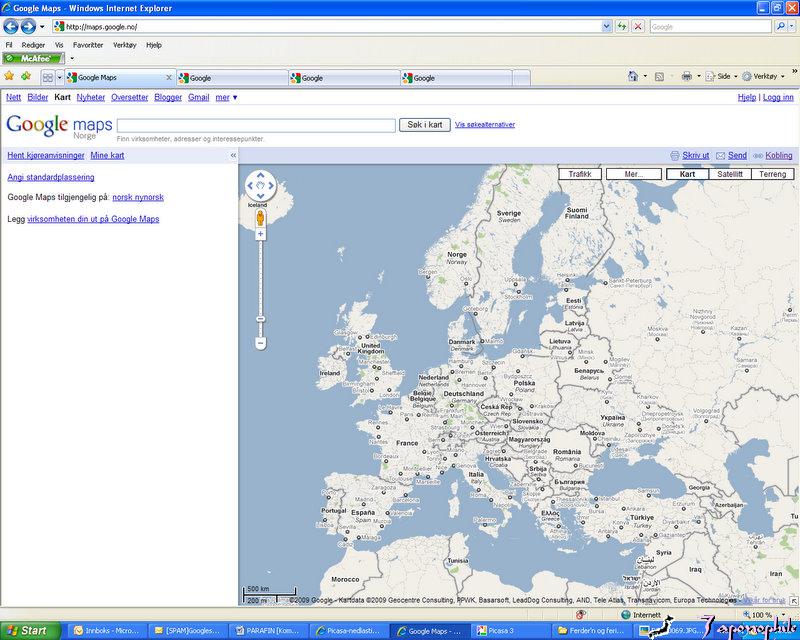
Task: Open the Favoritter menu
Action: pos(88,45)
